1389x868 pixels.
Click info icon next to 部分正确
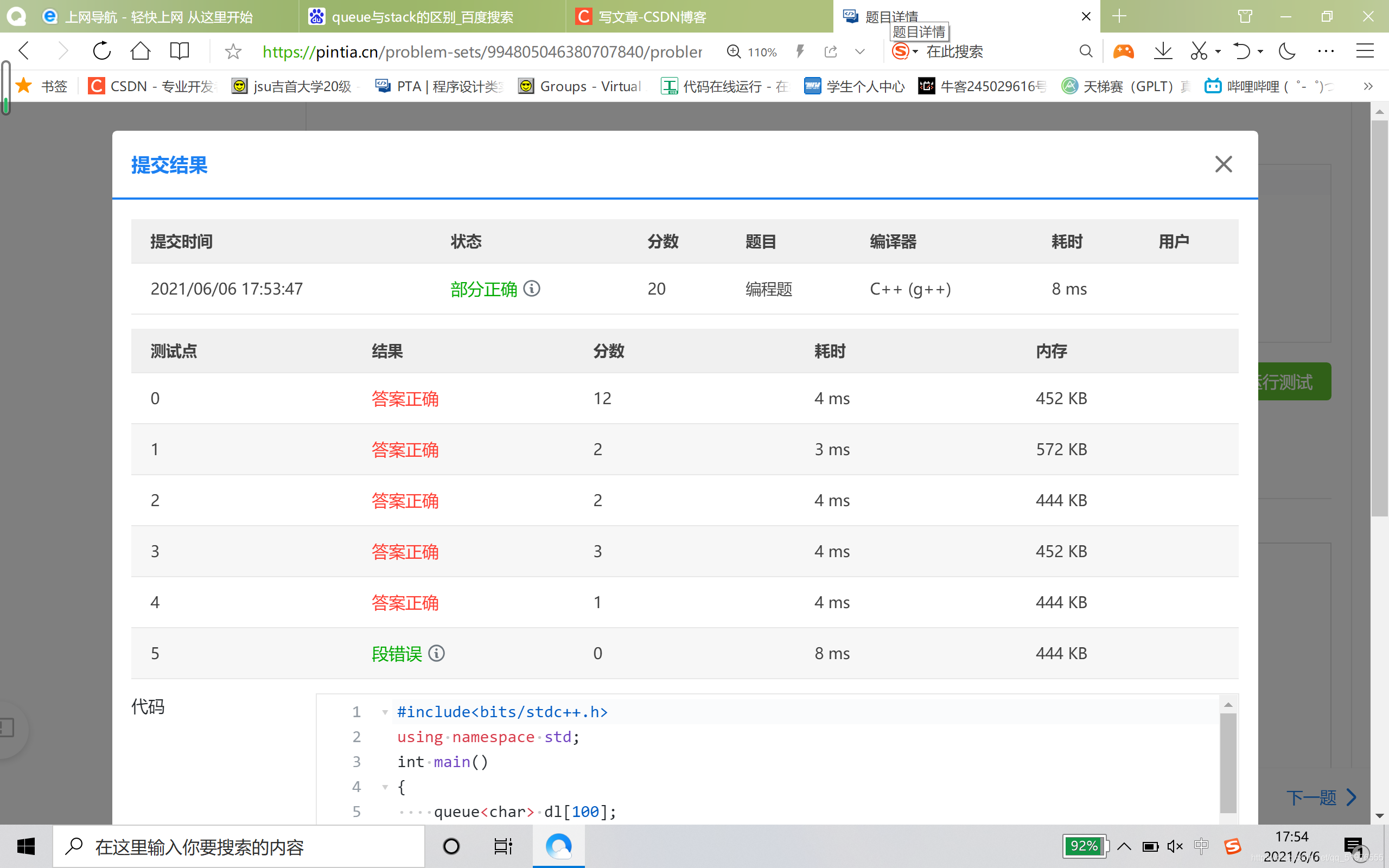click(x=532, y=288)
